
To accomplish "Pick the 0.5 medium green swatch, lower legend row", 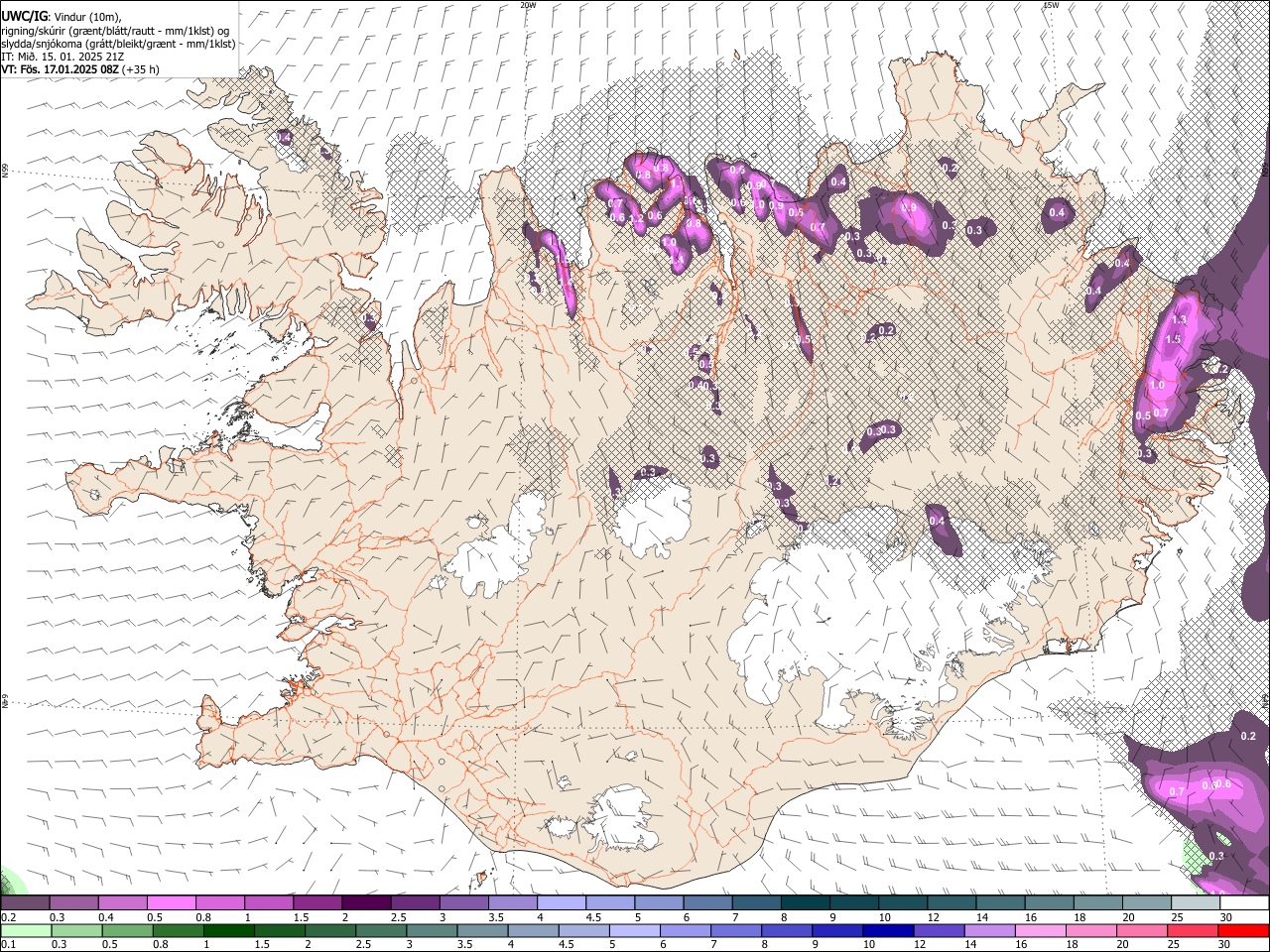I will (128, 930).
